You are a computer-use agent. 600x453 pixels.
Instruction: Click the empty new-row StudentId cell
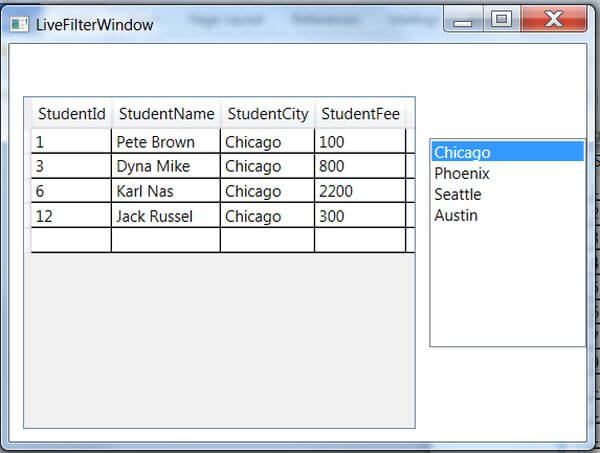(71, 240)
